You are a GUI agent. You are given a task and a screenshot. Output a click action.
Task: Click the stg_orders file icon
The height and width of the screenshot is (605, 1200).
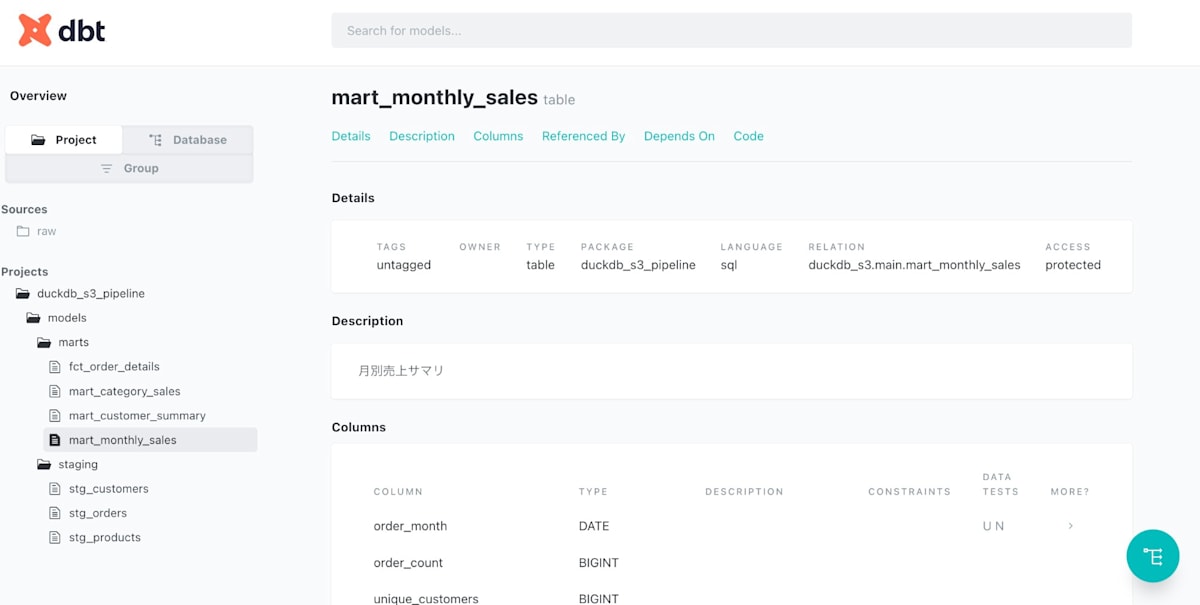(55, 513)
